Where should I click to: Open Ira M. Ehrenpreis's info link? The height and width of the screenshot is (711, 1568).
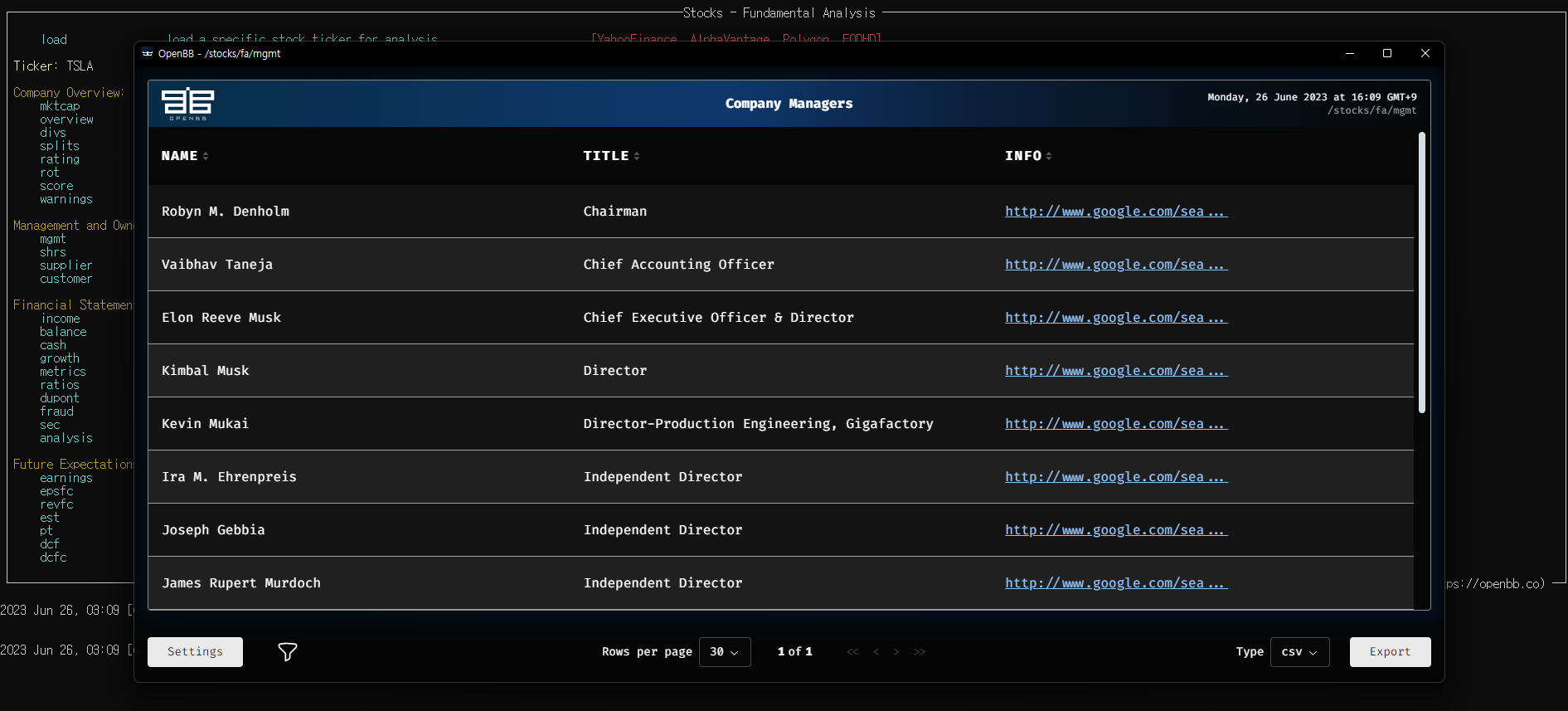(1116, 477)
